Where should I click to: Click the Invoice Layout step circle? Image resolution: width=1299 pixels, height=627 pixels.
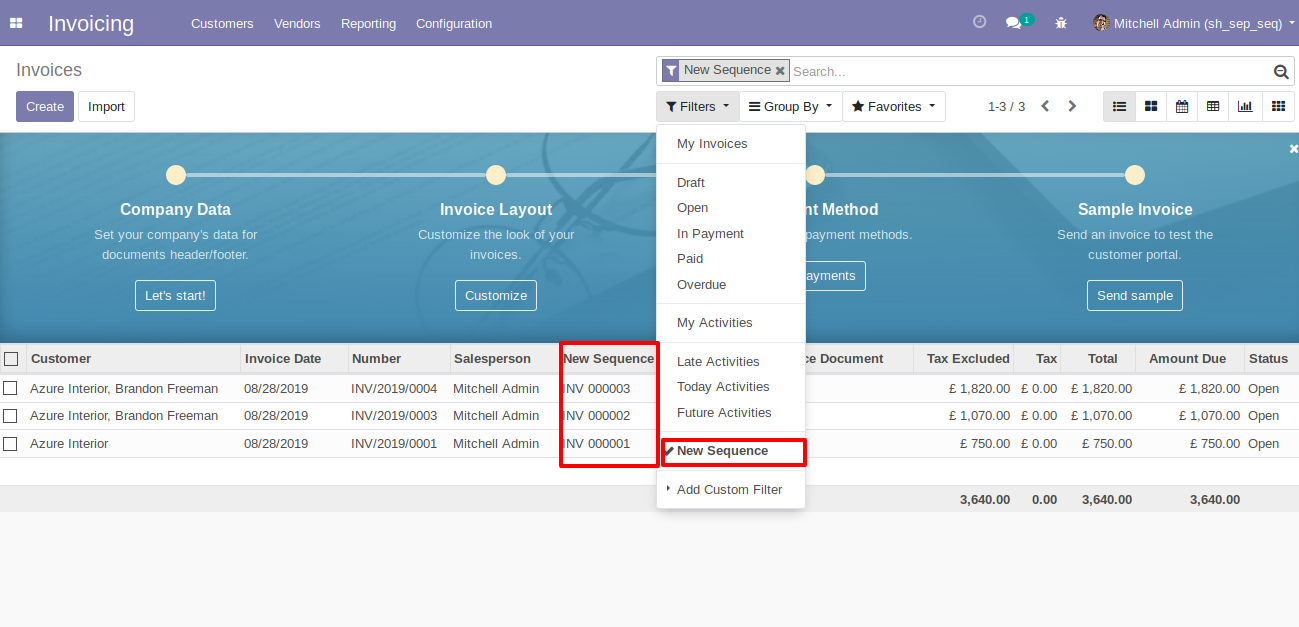496,175
